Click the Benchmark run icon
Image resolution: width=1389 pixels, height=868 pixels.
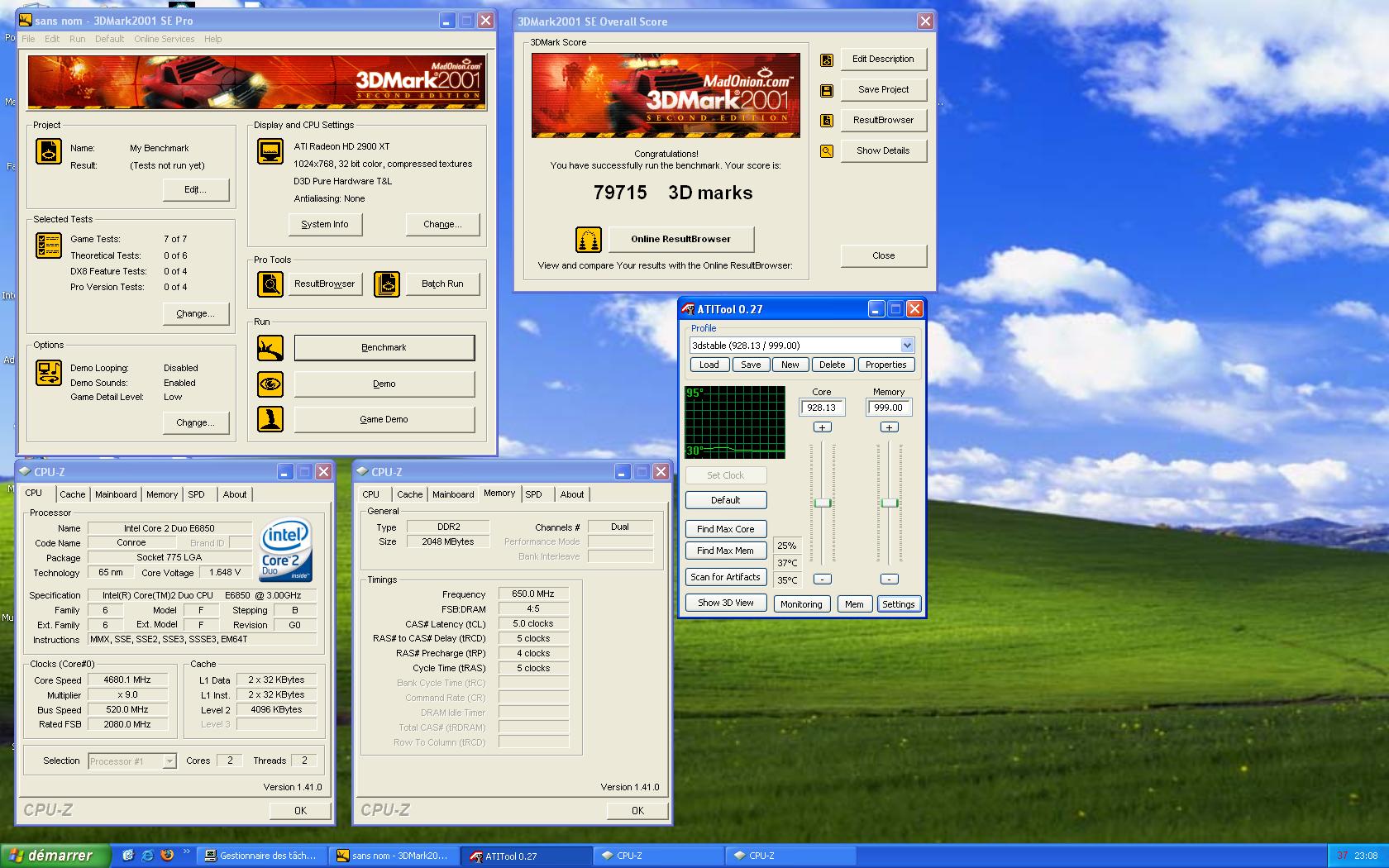tap(270, 348)
